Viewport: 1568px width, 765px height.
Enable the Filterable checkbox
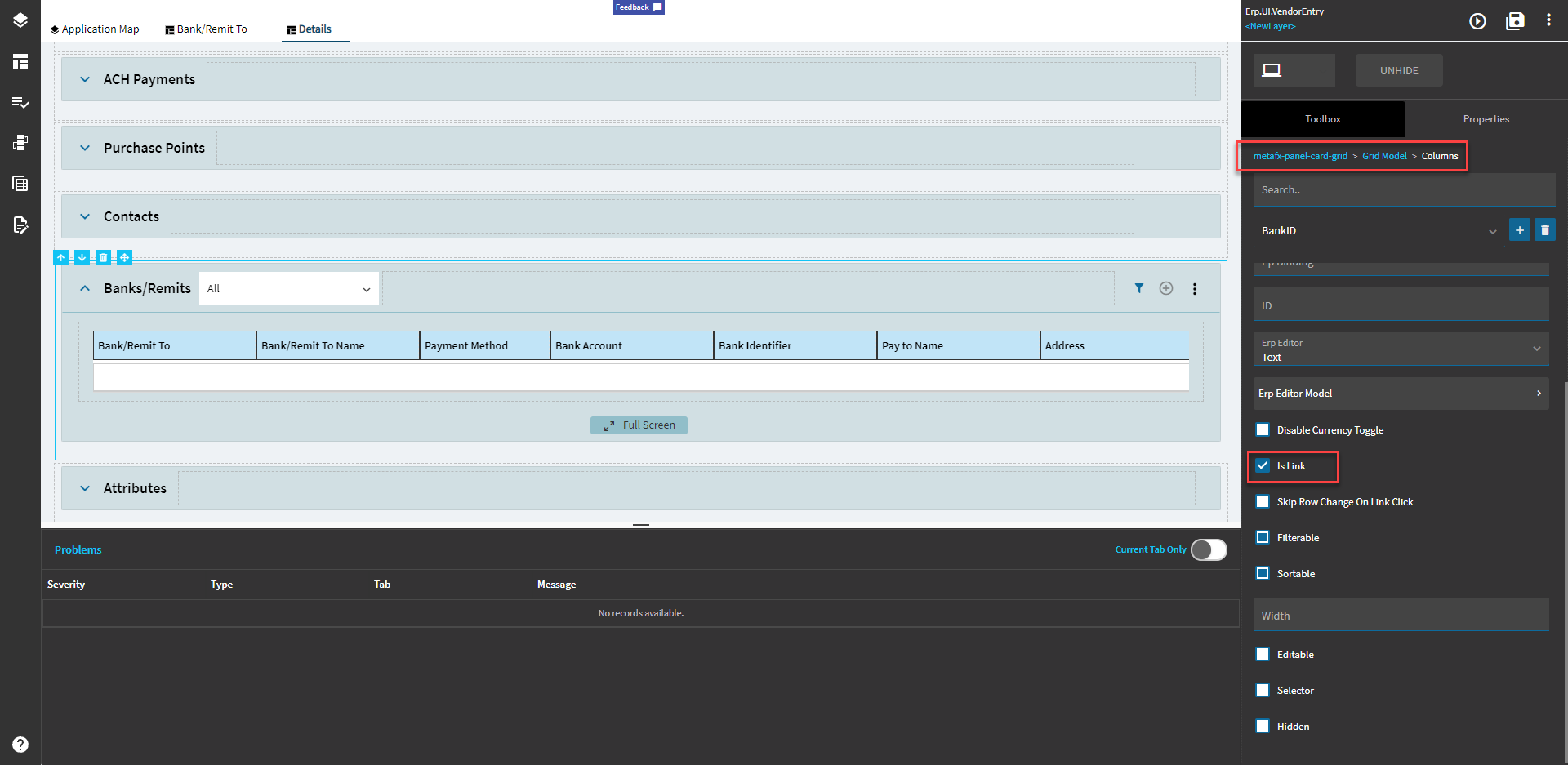pyautogui.click(x=1263, y=537)
